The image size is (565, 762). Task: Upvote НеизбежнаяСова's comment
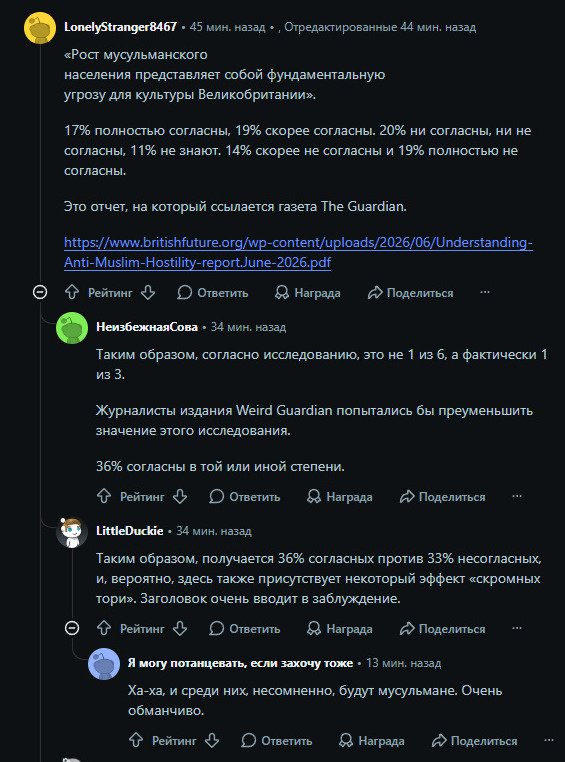(x=104, y=497)
